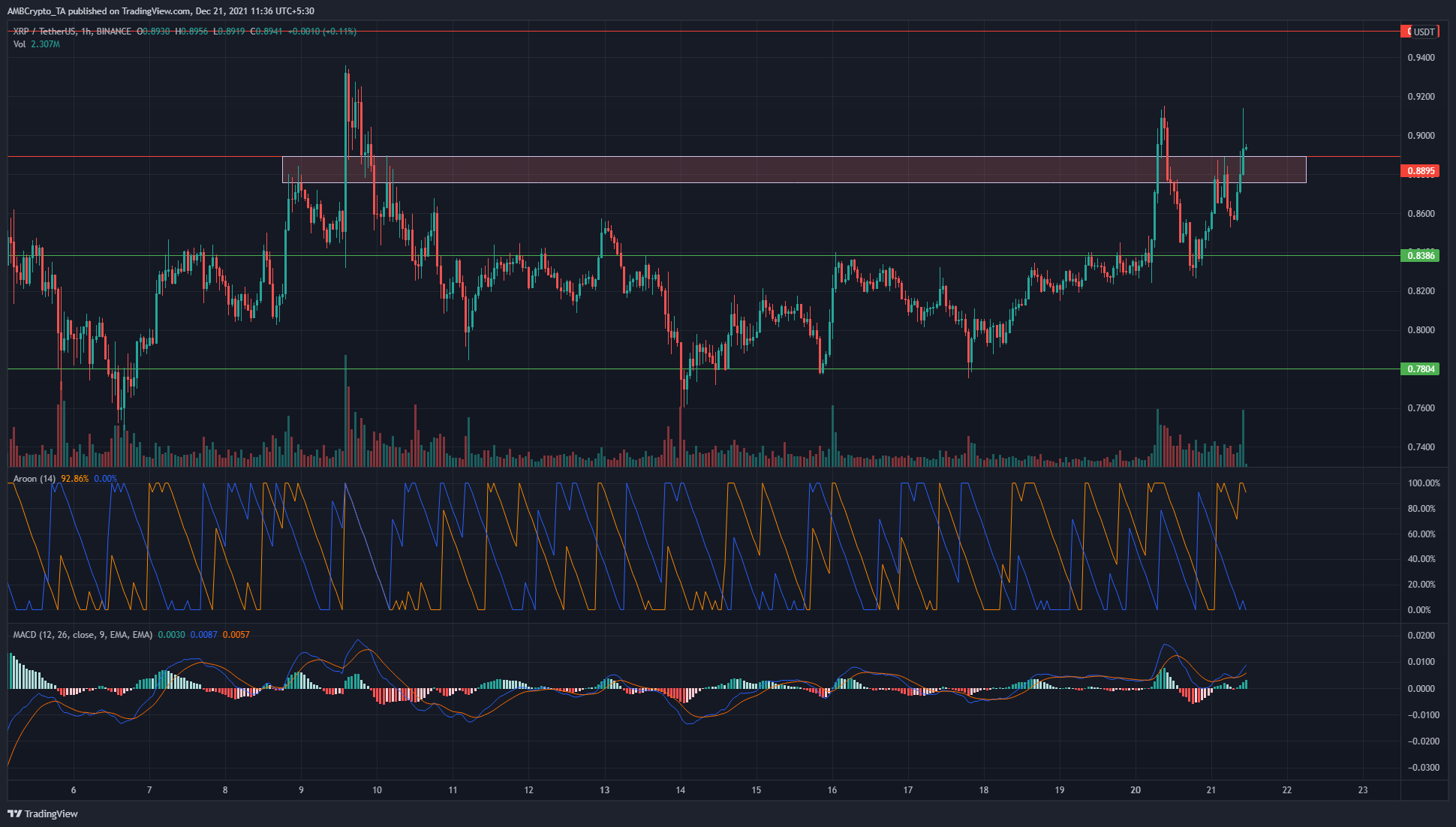Click the MACD 0.0000 axis value
This screenshot has height=827, width=1456.
click(x=1421, y=689)
